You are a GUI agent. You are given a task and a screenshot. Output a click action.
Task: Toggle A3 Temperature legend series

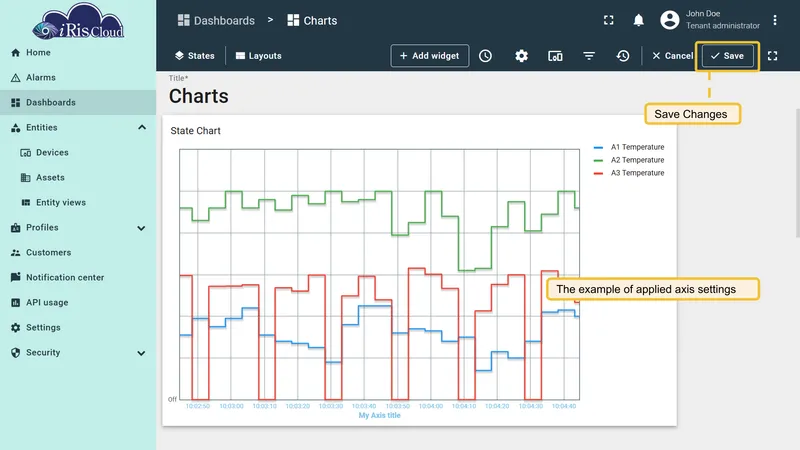[629, 173]
